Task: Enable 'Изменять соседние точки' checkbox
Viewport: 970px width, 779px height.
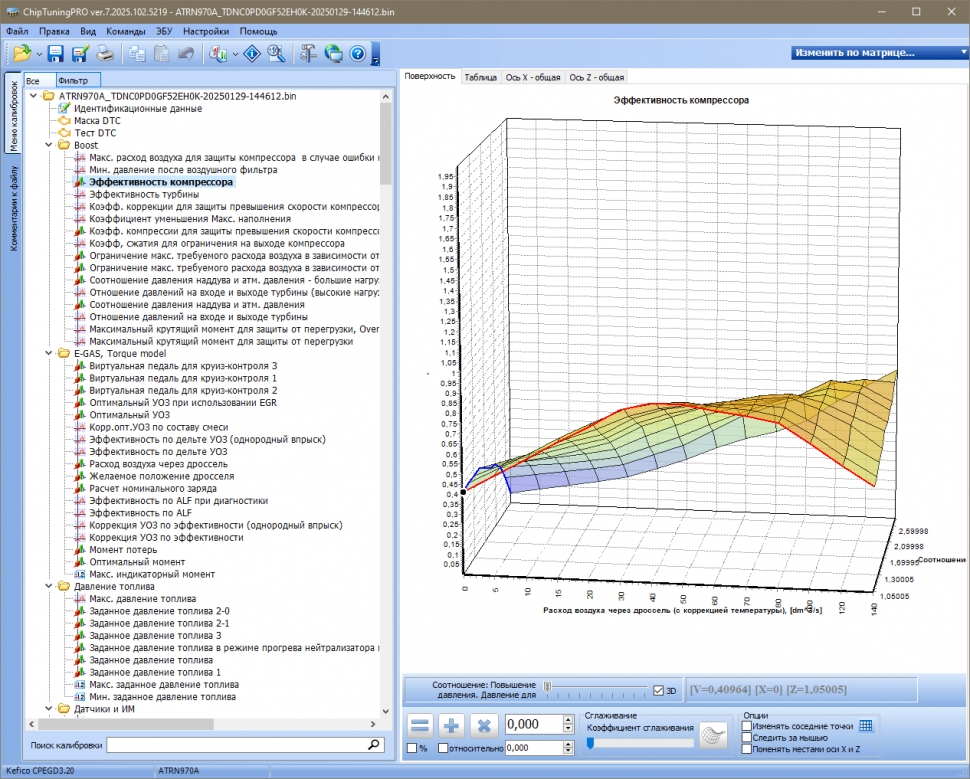Action: tap(747, 726)
